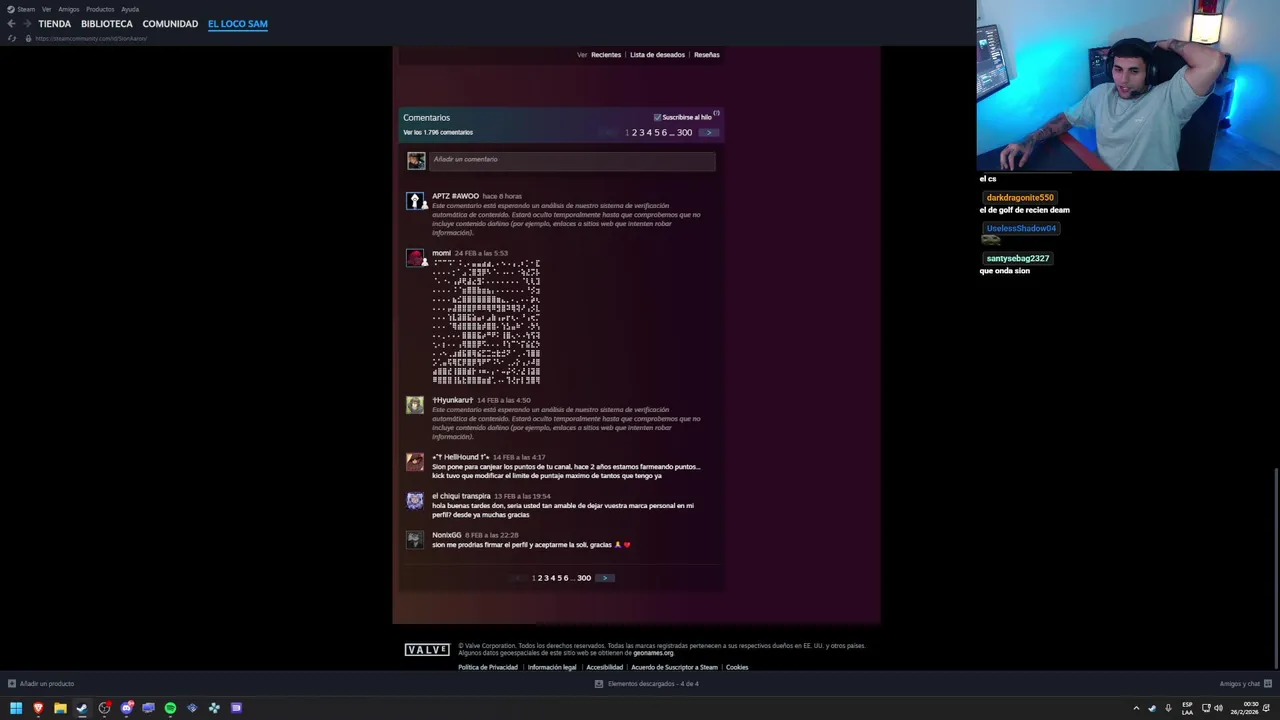Click the bottom next-page arrow button
Screen dimensions: 1280x720
pyautogui.click(x=605, y=578)
